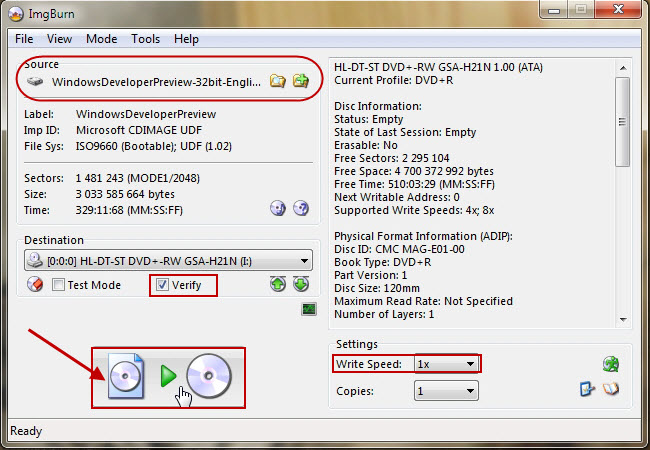Start burning with the Write image button
Screen dimensions: 650x450
[169, 377]
